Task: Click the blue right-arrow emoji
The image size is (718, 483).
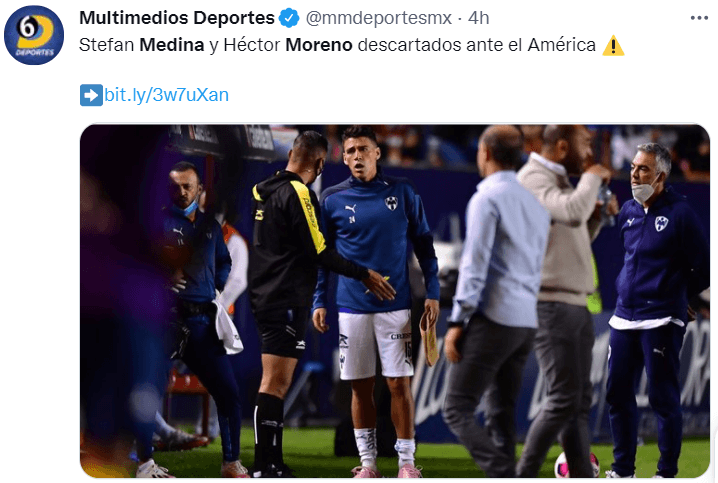Action: click(x=90, y=95)
